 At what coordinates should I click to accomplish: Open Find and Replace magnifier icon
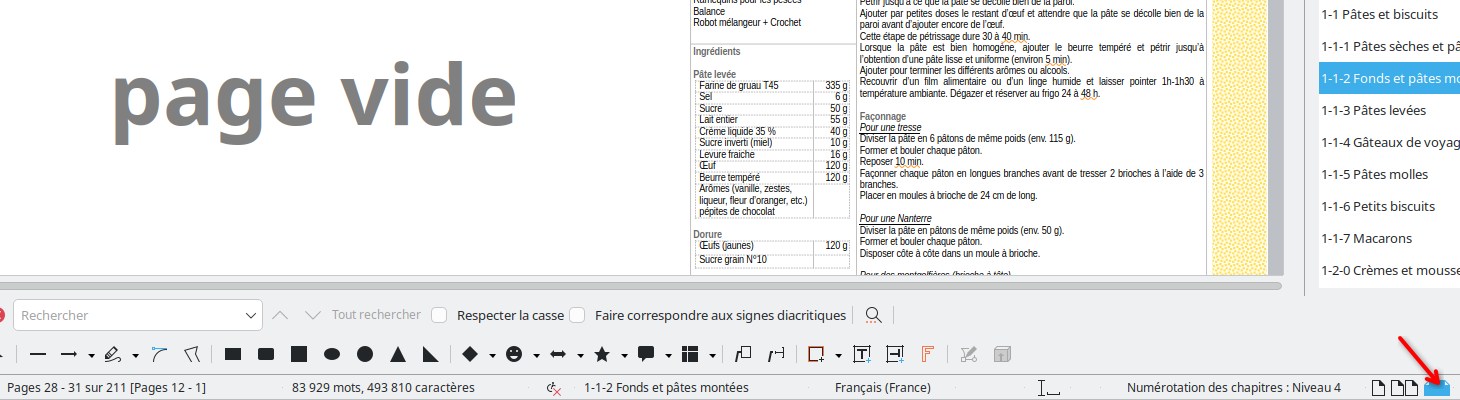873,315
